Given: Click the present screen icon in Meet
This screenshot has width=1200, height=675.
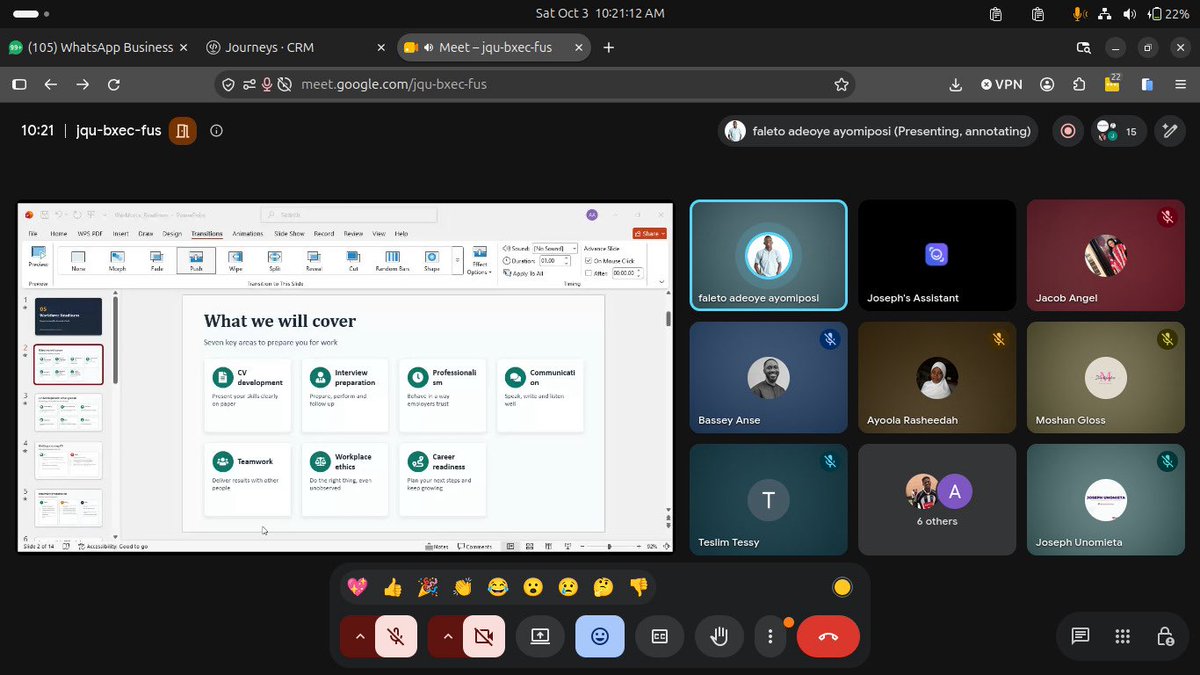Looking at the screenshot, I should 540,636.
